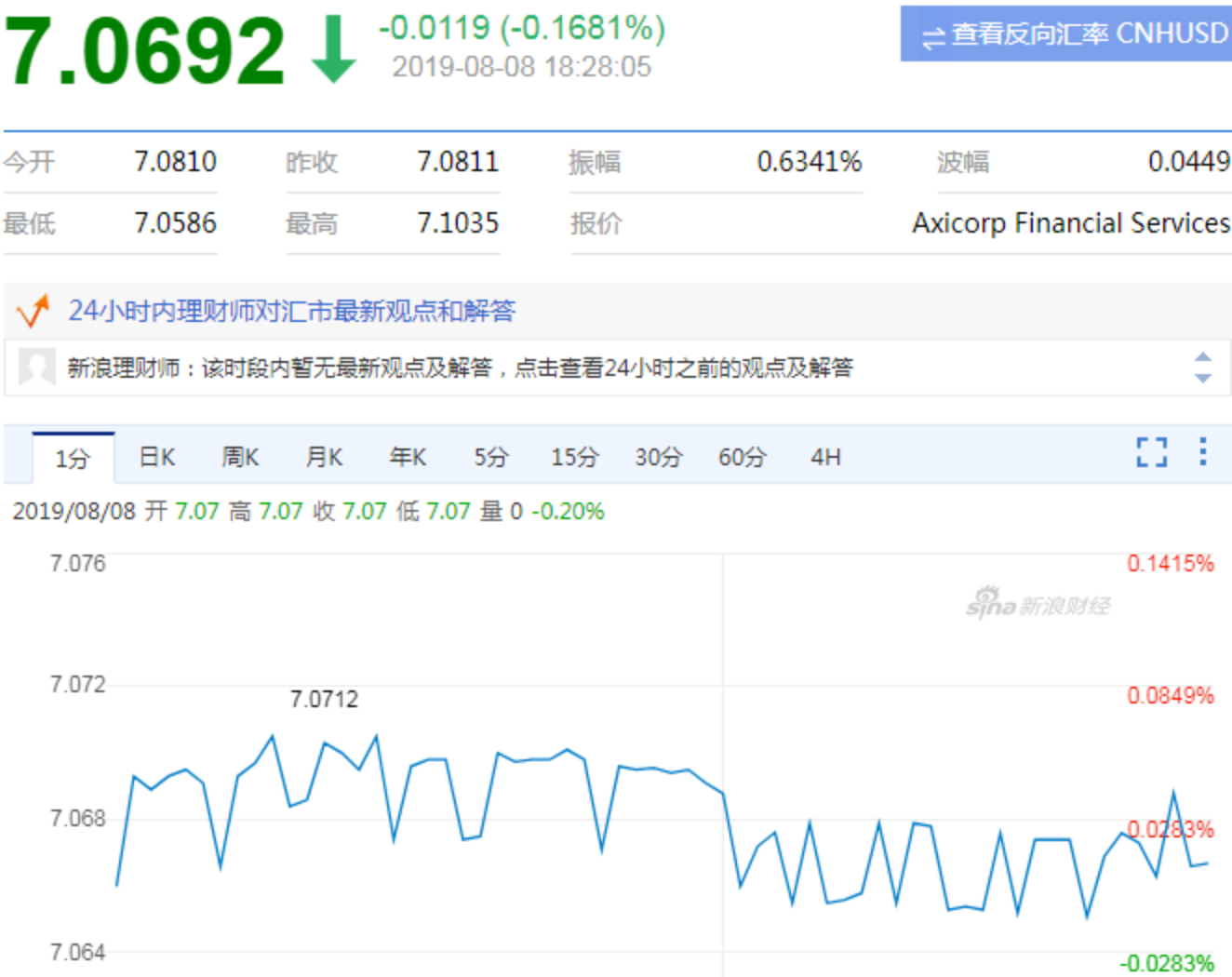Open the three-dot chart options menu
The height and width of the screenshot is (977, 1232).
click(x=1202, y=452)
